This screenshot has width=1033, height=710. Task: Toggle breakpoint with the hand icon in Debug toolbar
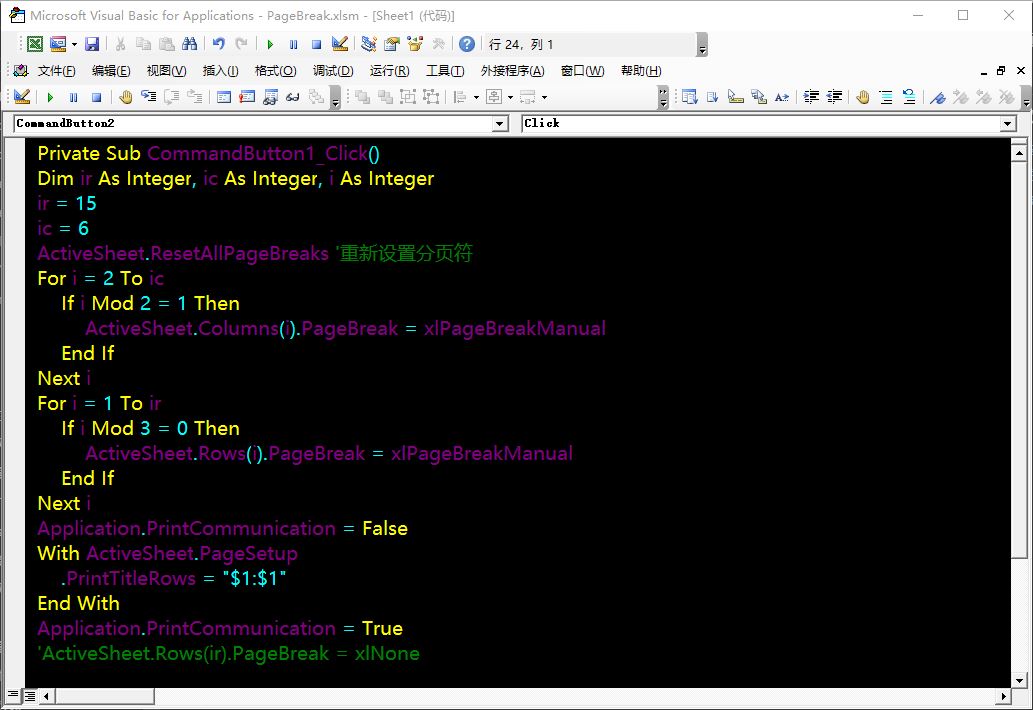coord(126,97)
